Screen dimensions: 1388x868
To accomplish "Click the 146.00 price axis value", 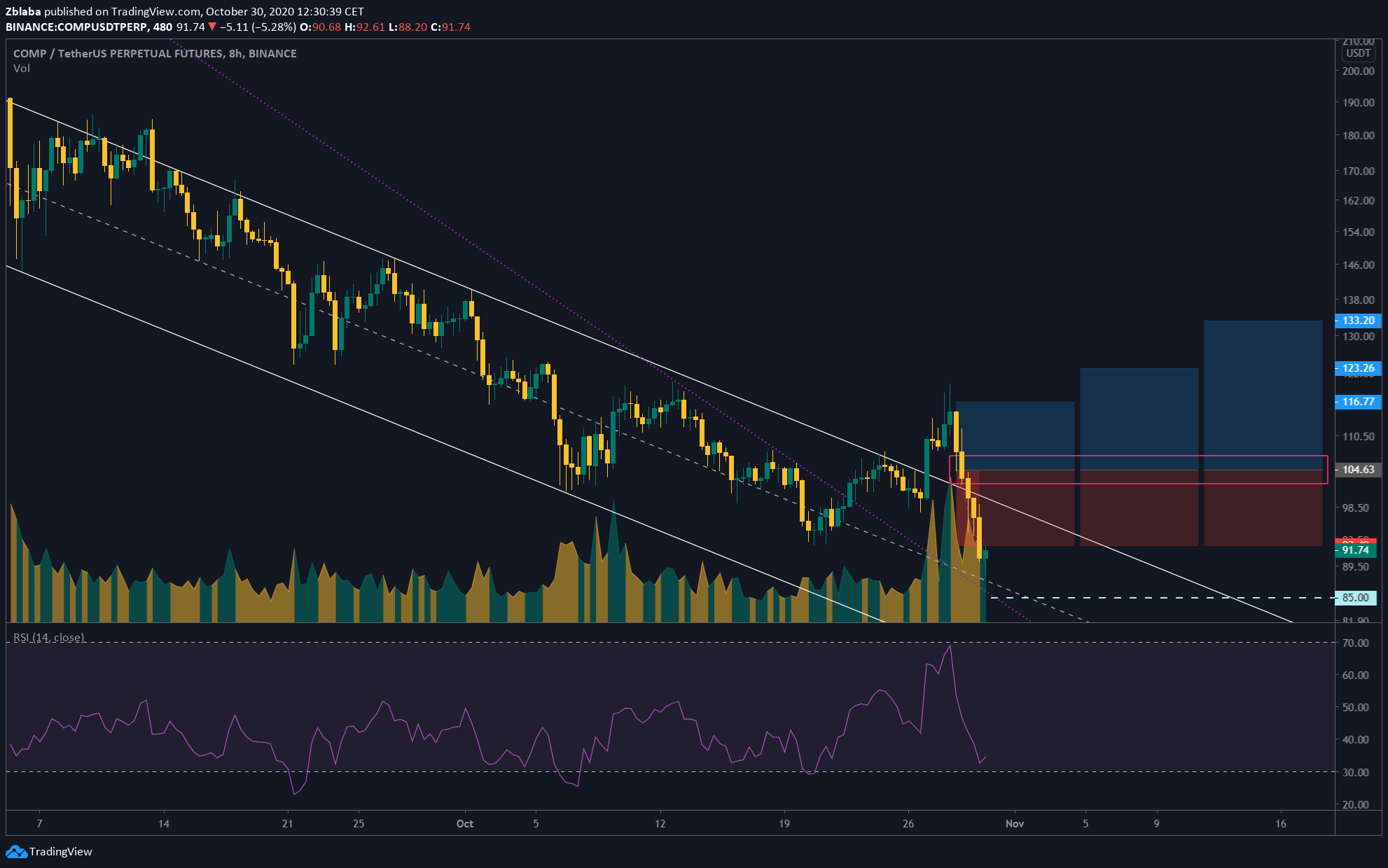I will (x=1358, y=265).
